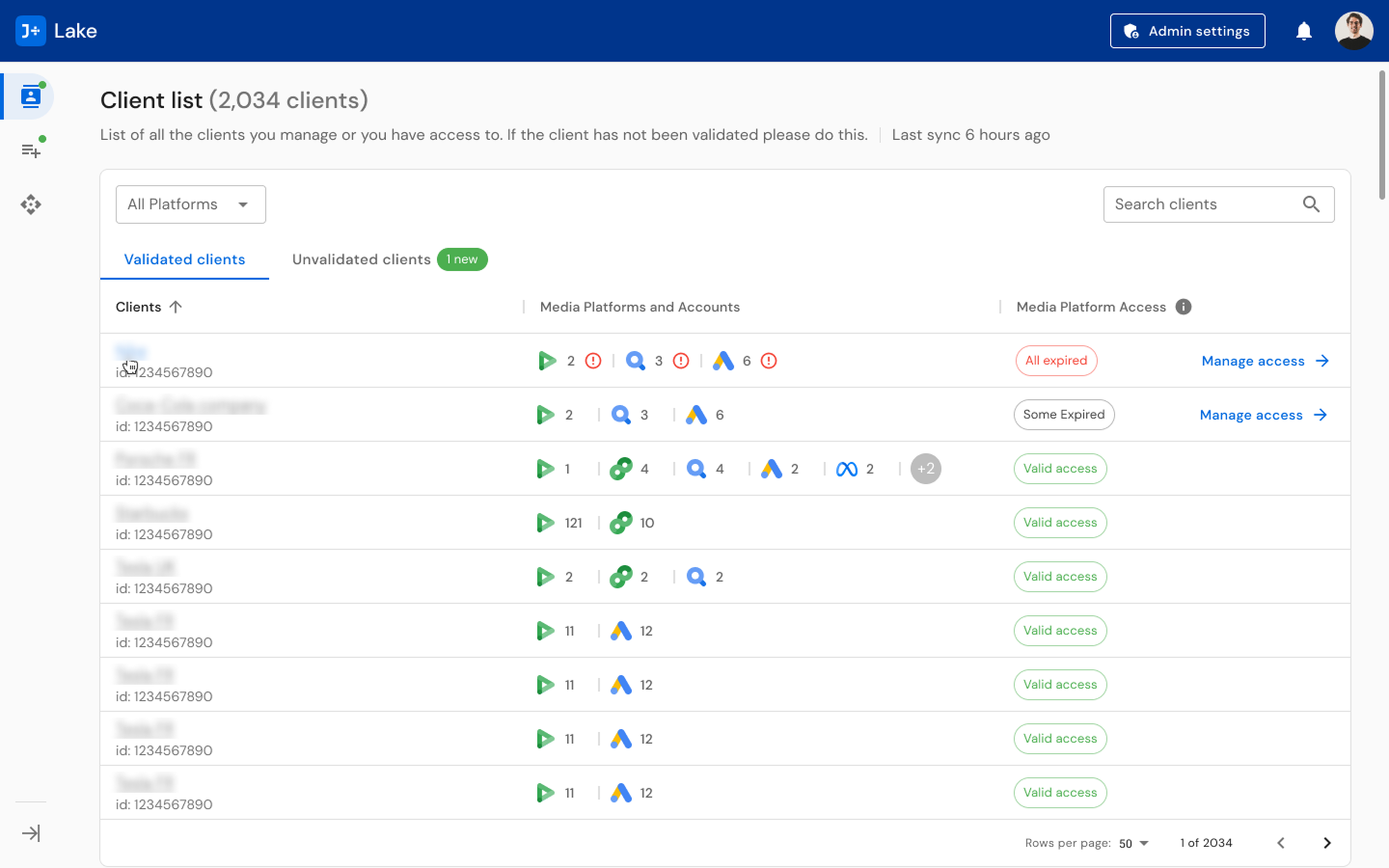Click the notification bell

pos(1303,30)
